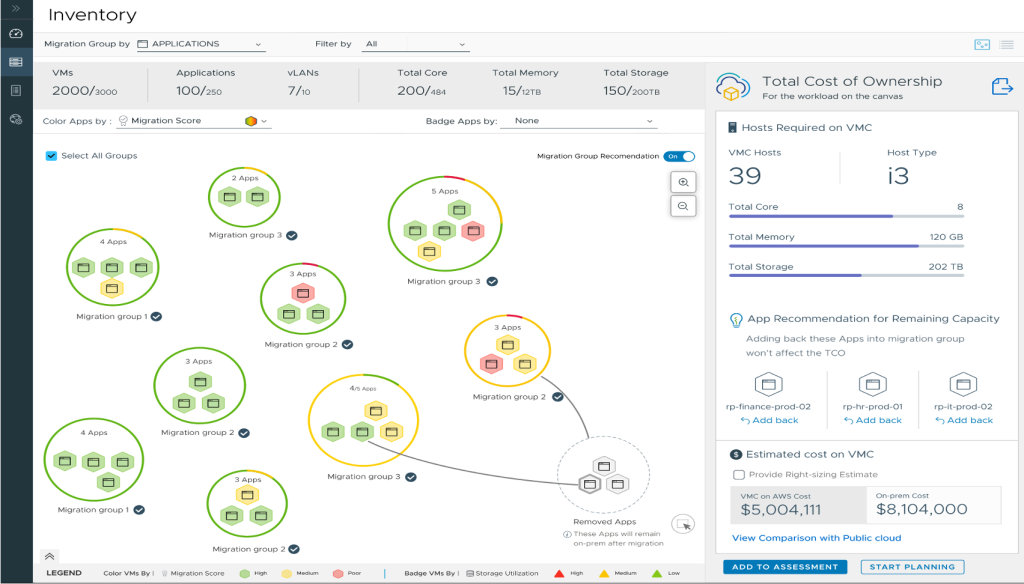Screen dimensions: 1024x584
Task: Click the lightbulb App Recommendation icon
Action: (x=736, y=320)
